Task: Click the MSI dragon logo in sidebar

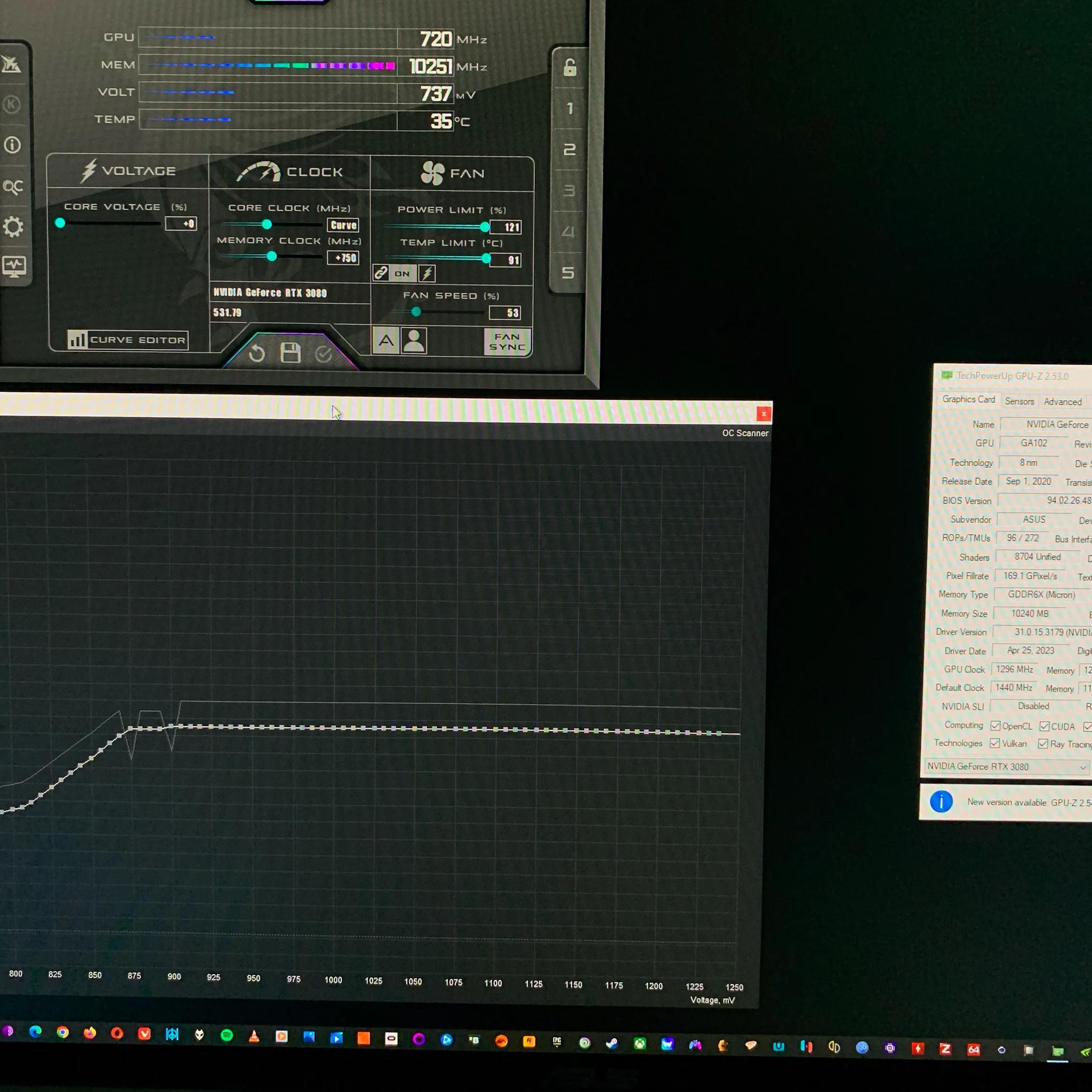Action: 10,65
